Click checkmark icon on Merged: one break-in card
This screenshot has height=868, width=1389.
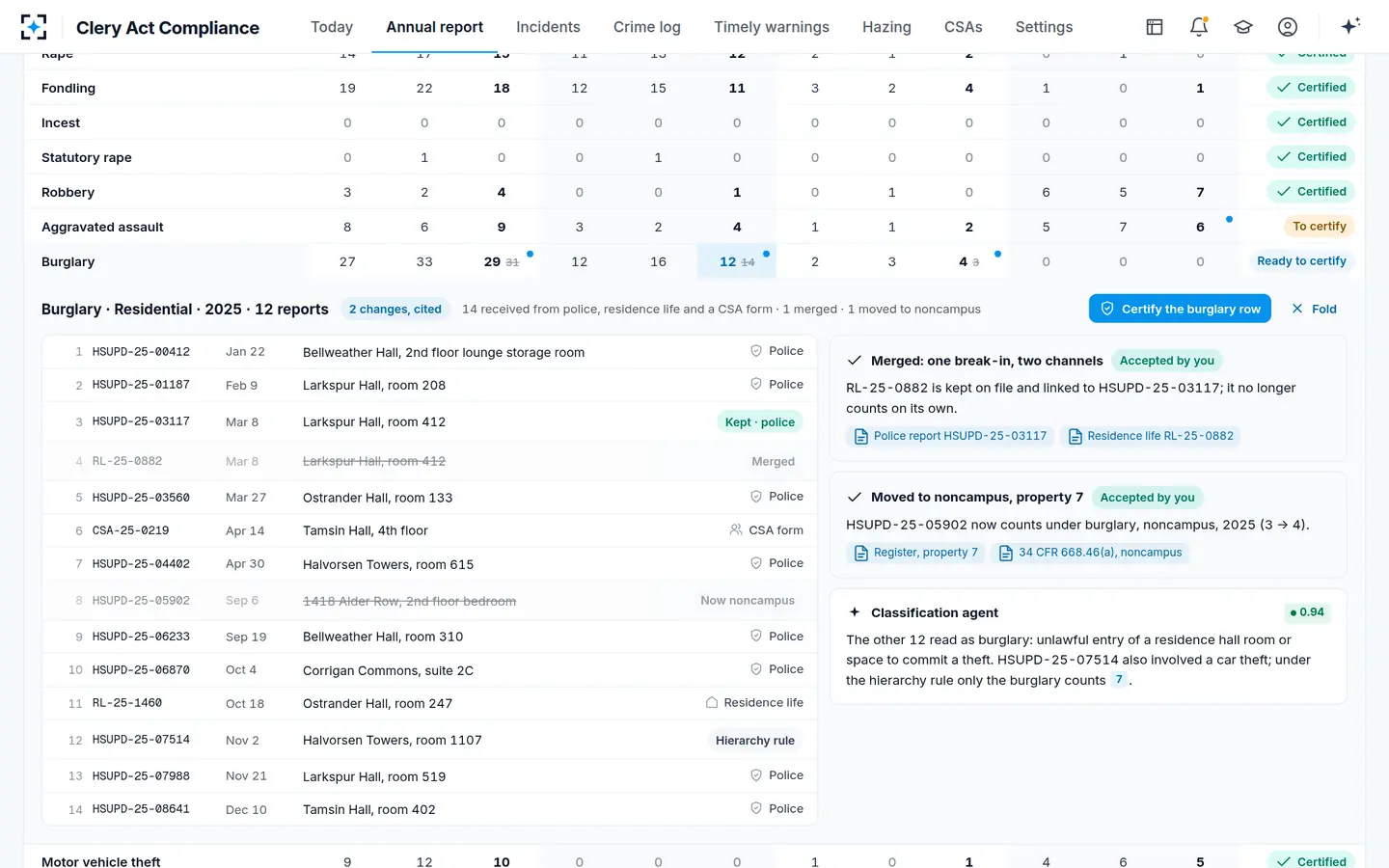(855, 361)
